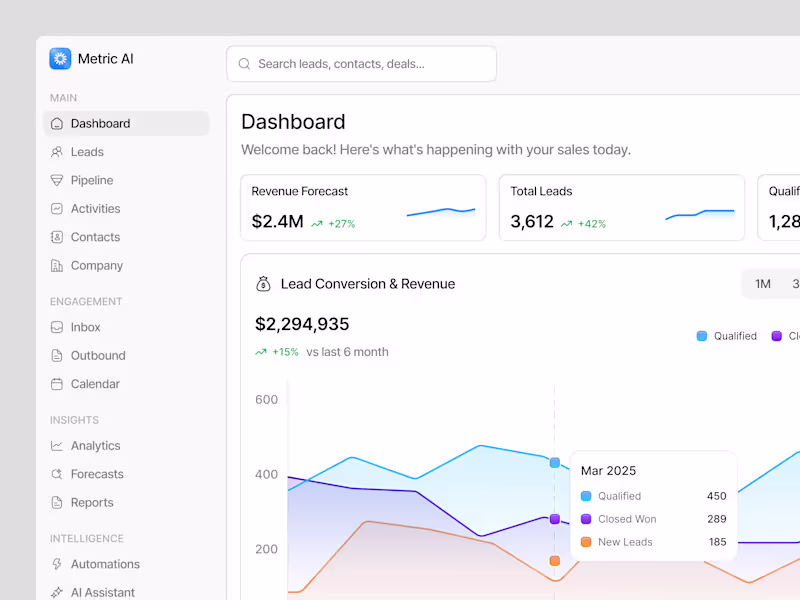Click the money bag icon beside Lead Conversion

[x=263, y=283]
